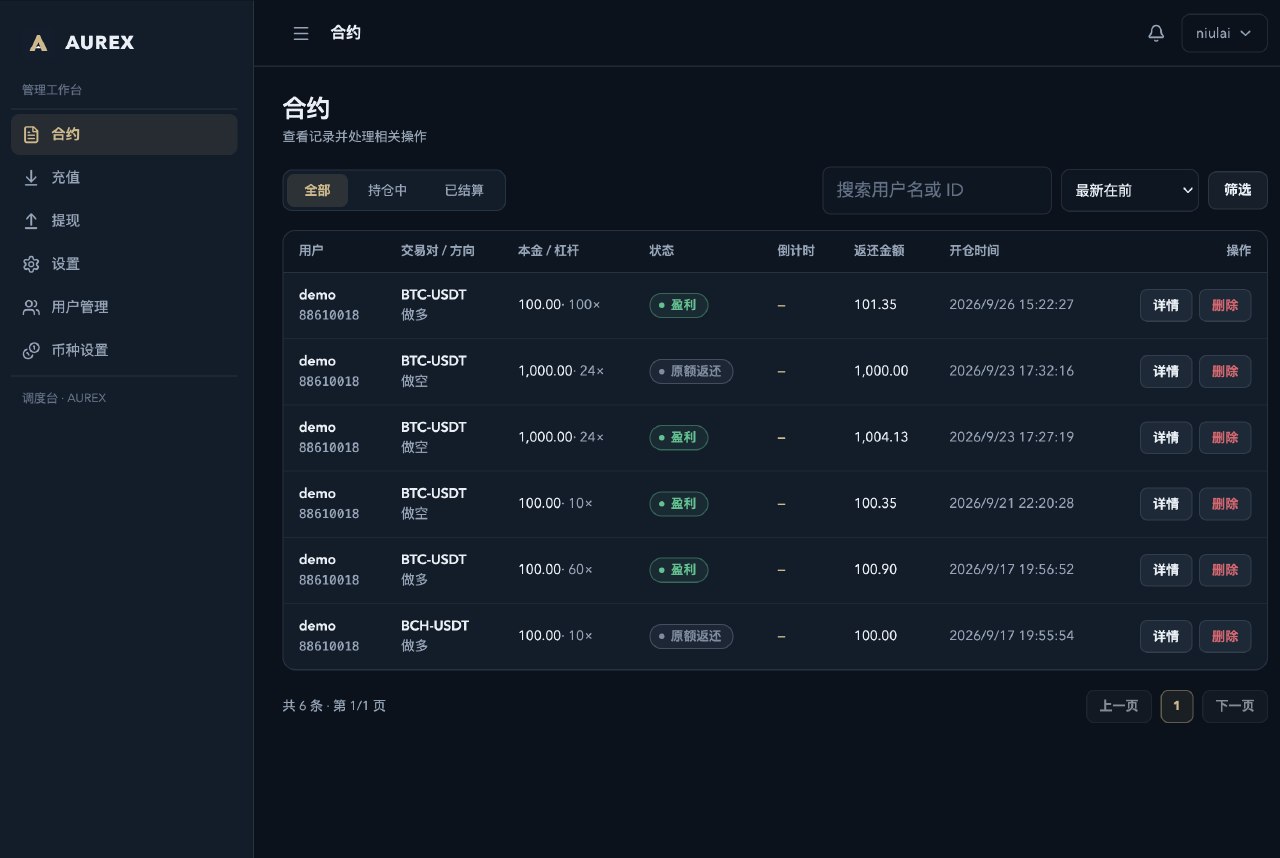Click the 调度台 · AUREX footer text
Screen dimensions: 1280x858
(x=64, y=398)
